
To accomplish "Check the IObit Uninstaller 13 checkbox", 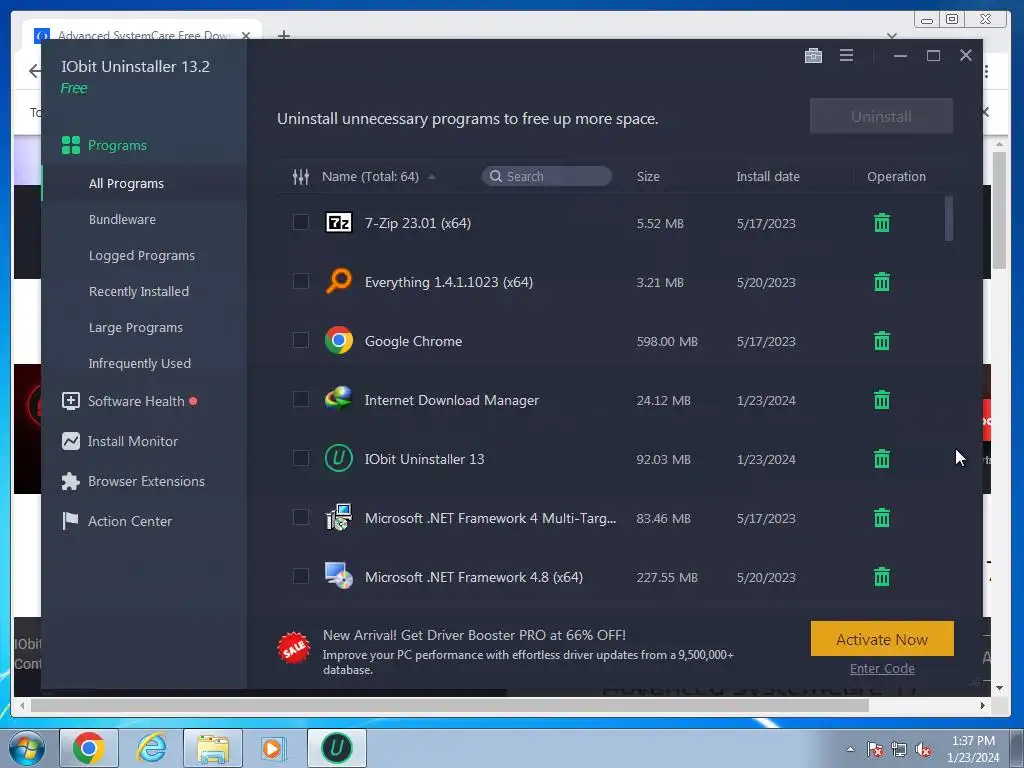I will 300,458.
